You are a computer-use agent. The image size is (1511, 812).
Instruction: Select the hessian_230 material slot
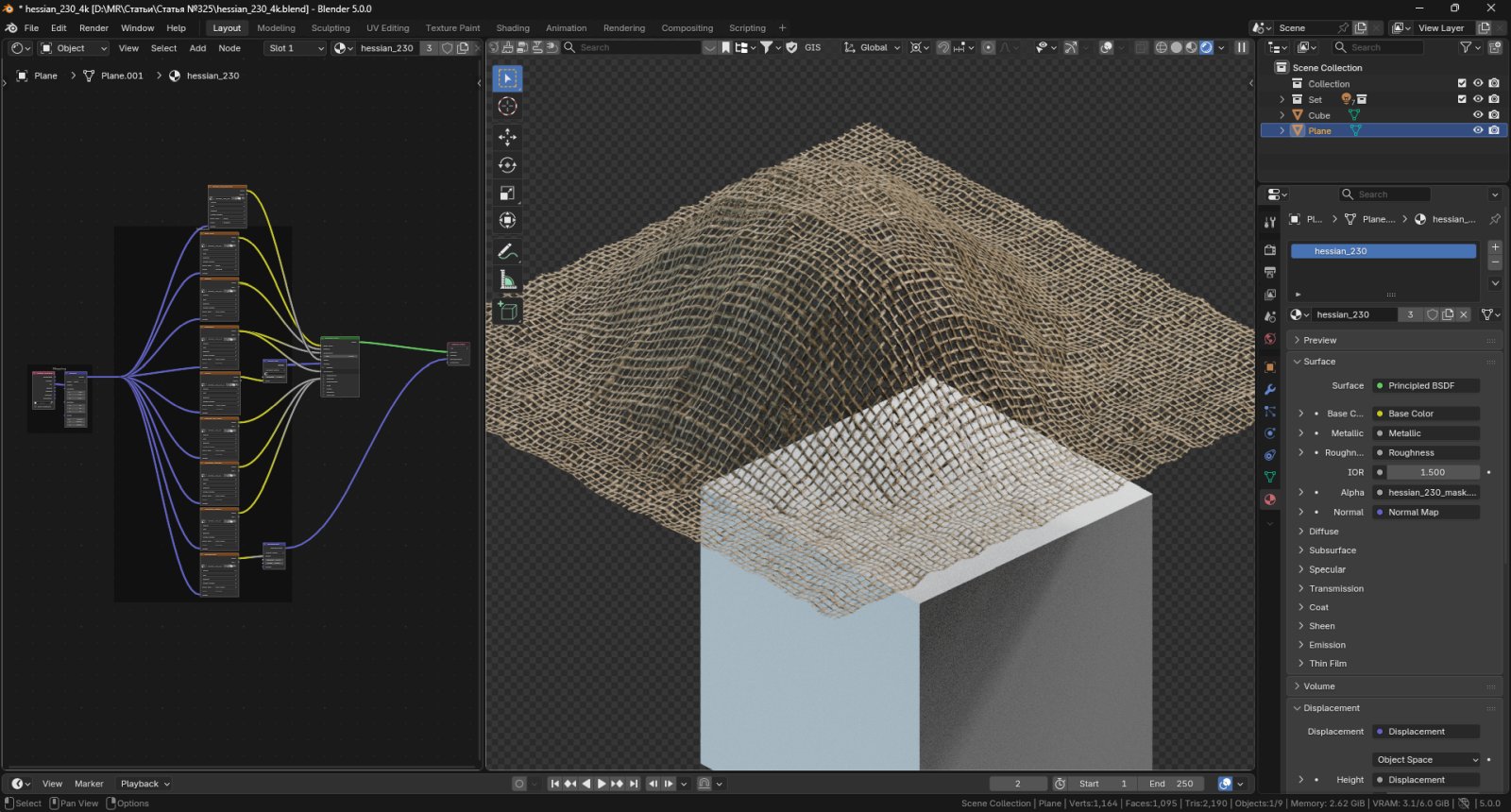pyautogui.click(x=1383, y=251)
